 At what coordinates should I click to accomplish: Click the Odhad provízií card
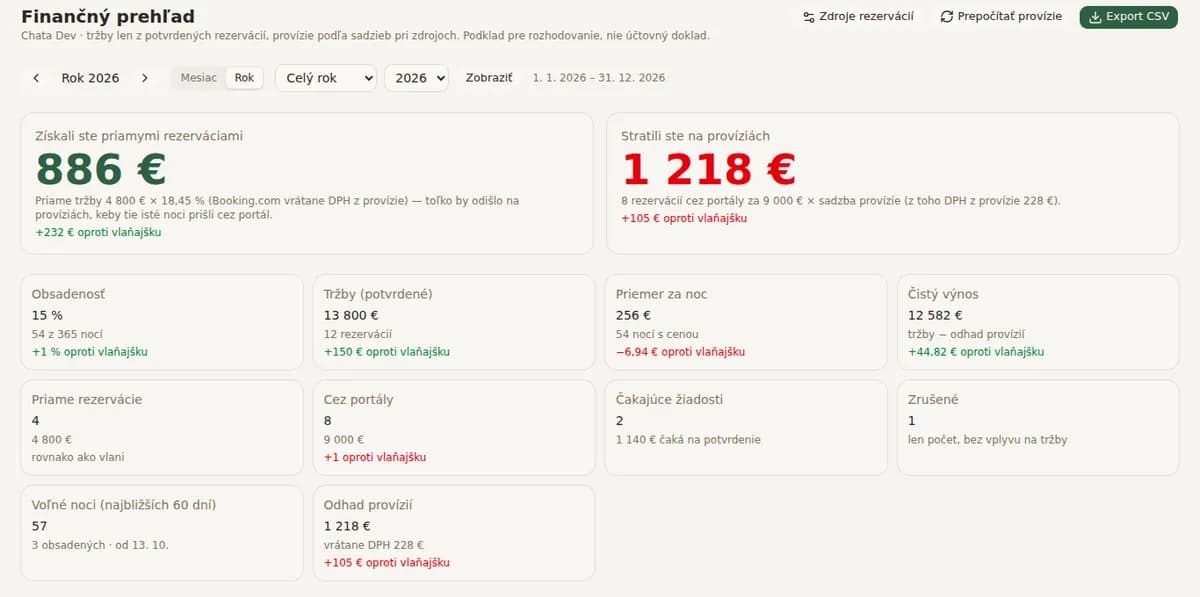(x=453, y=533)
